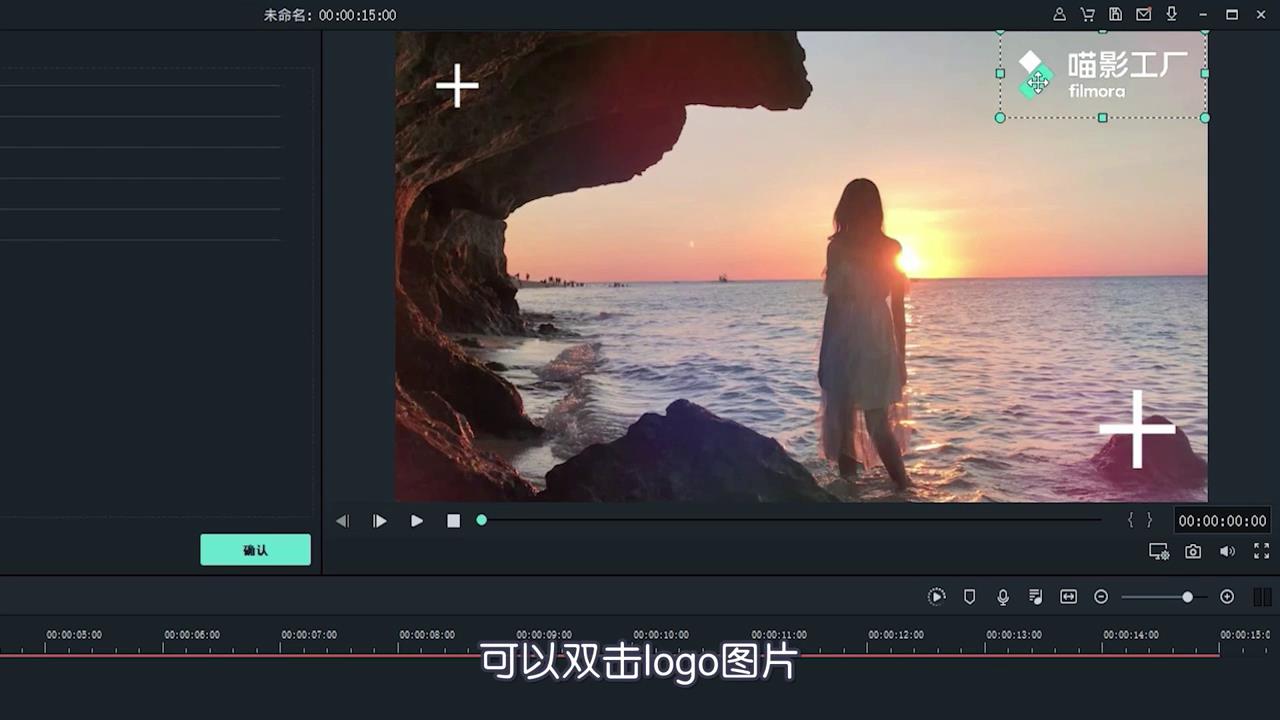Click the preview progress bar track
The image size is (1280, 720).
point(790,520)
